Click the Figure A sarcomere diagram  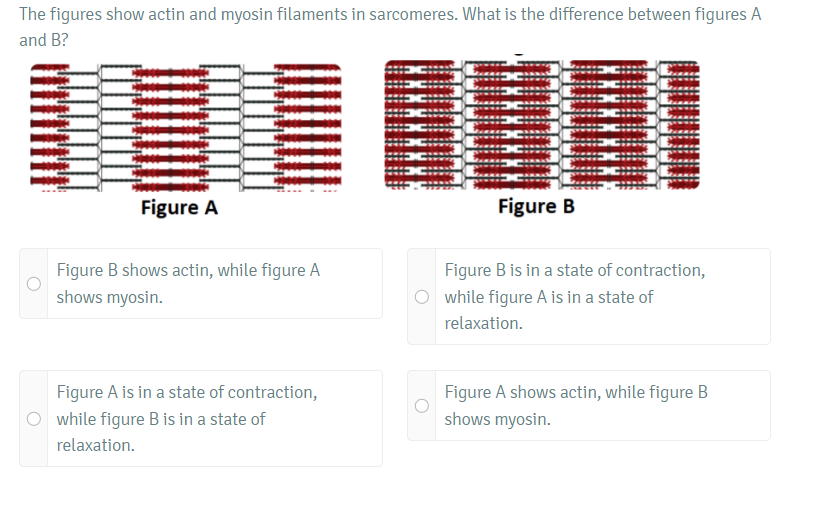coord(185,126)
